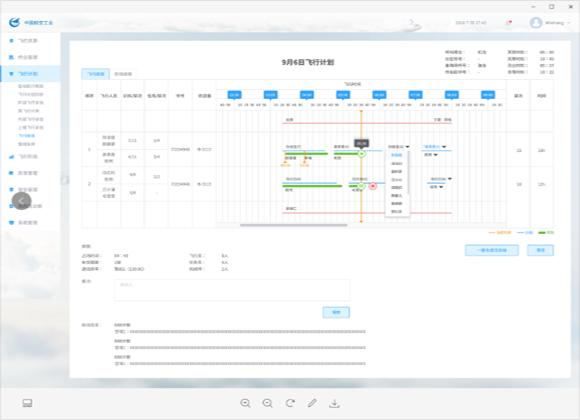Switch to the second tab above the table
This screenshot has height=420, width=580.
[123, 74]
